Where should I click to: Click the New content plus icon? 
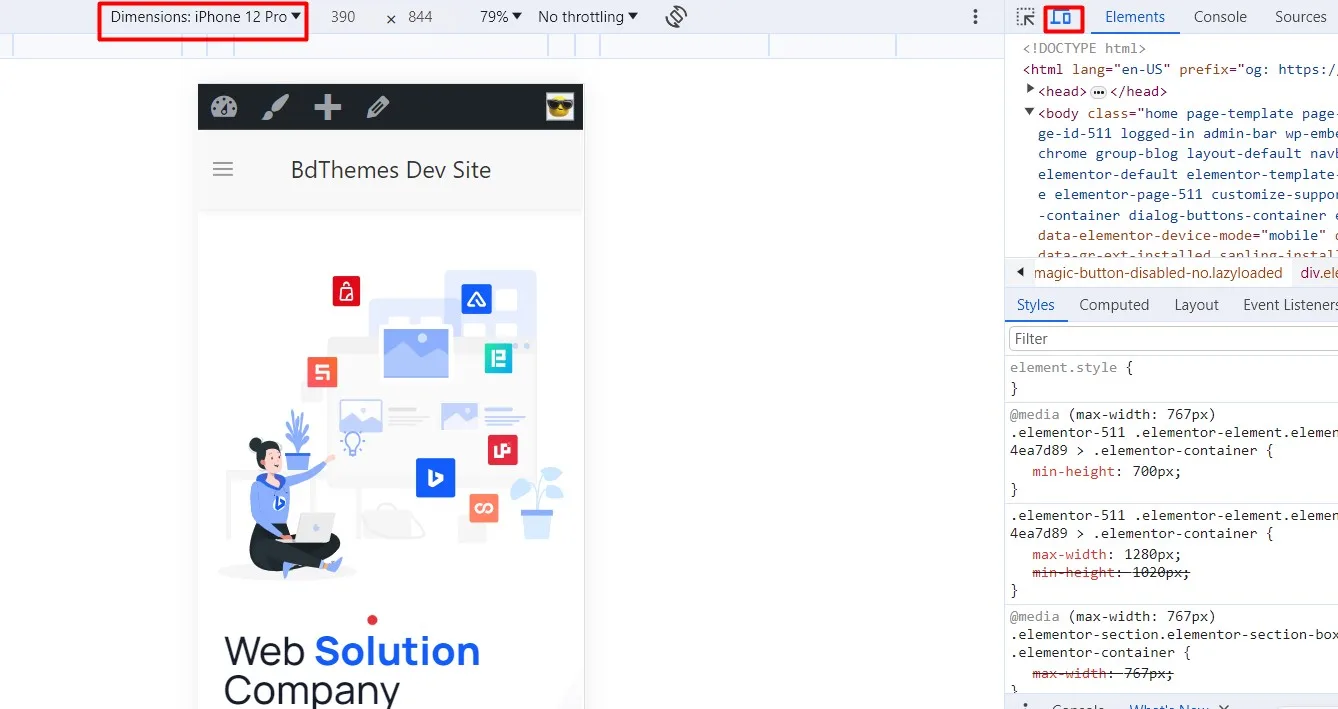328,107
